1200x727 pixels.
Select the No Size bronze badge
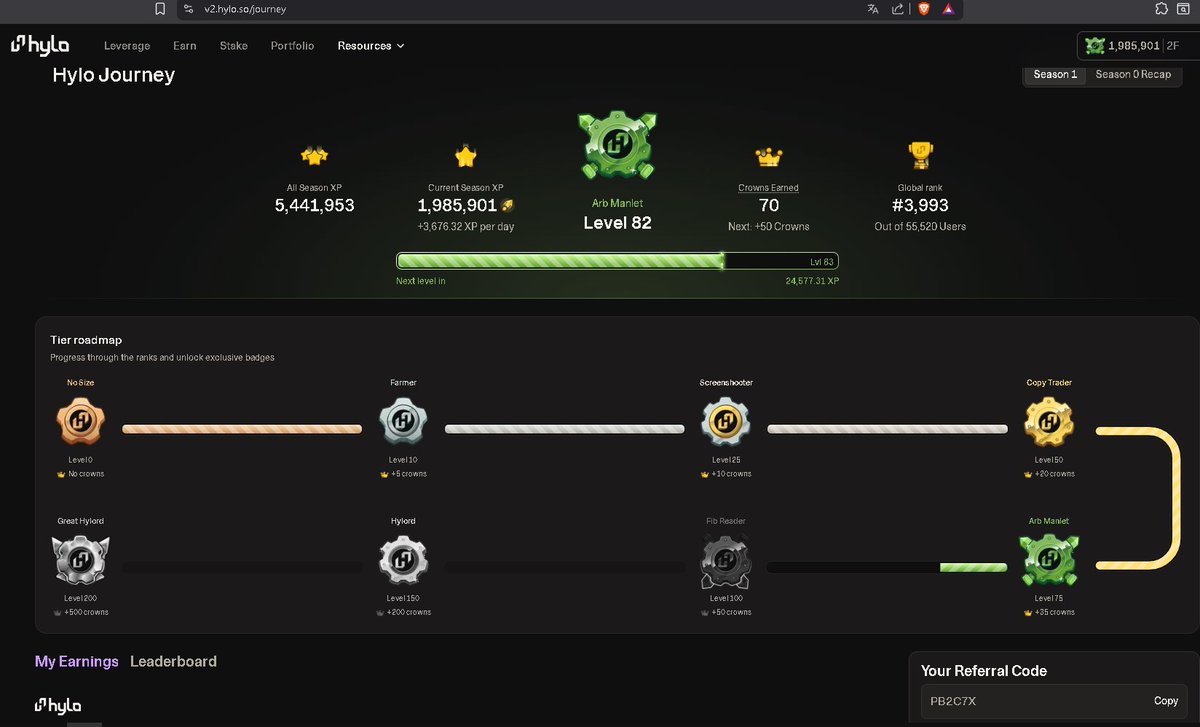point(80,423)
